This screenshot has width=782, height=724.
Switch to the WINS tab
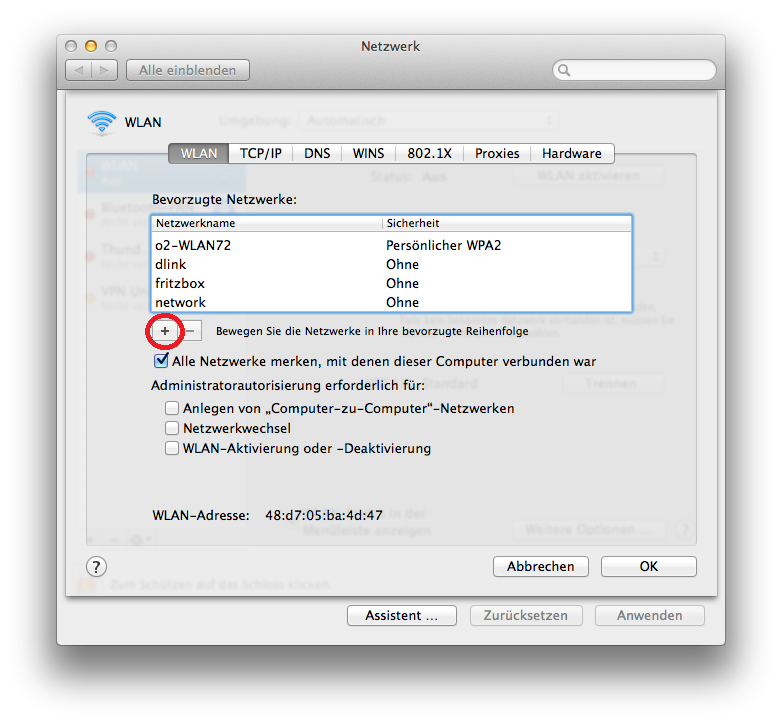[369, 154]
